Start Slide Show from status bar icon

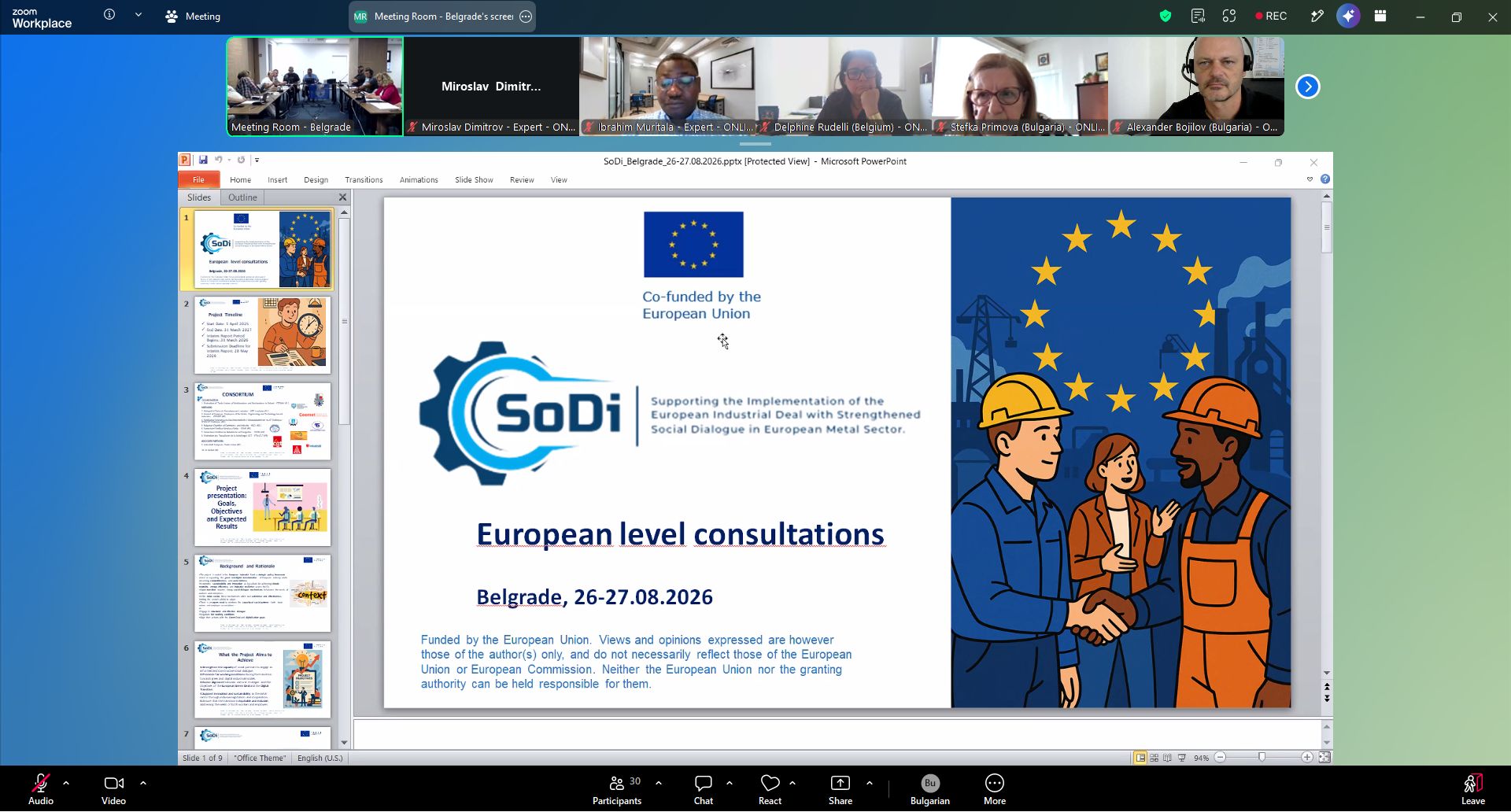click(x=1181, y=758)
